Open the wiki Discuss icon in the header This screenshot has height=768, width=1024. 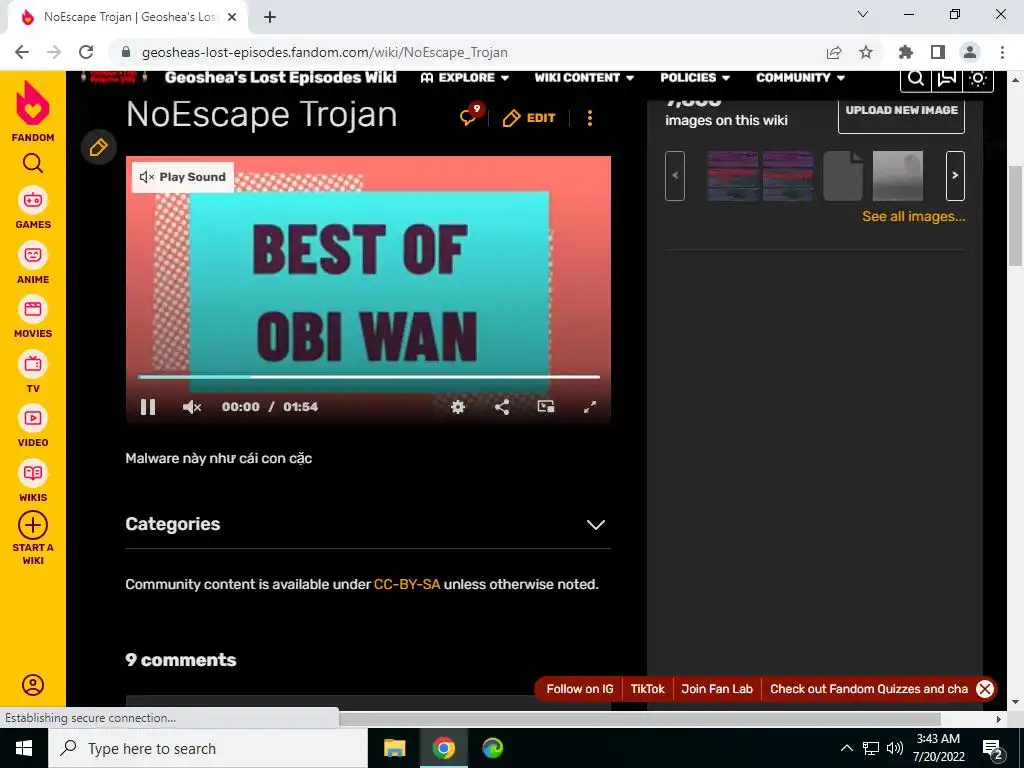click(946, 78)
